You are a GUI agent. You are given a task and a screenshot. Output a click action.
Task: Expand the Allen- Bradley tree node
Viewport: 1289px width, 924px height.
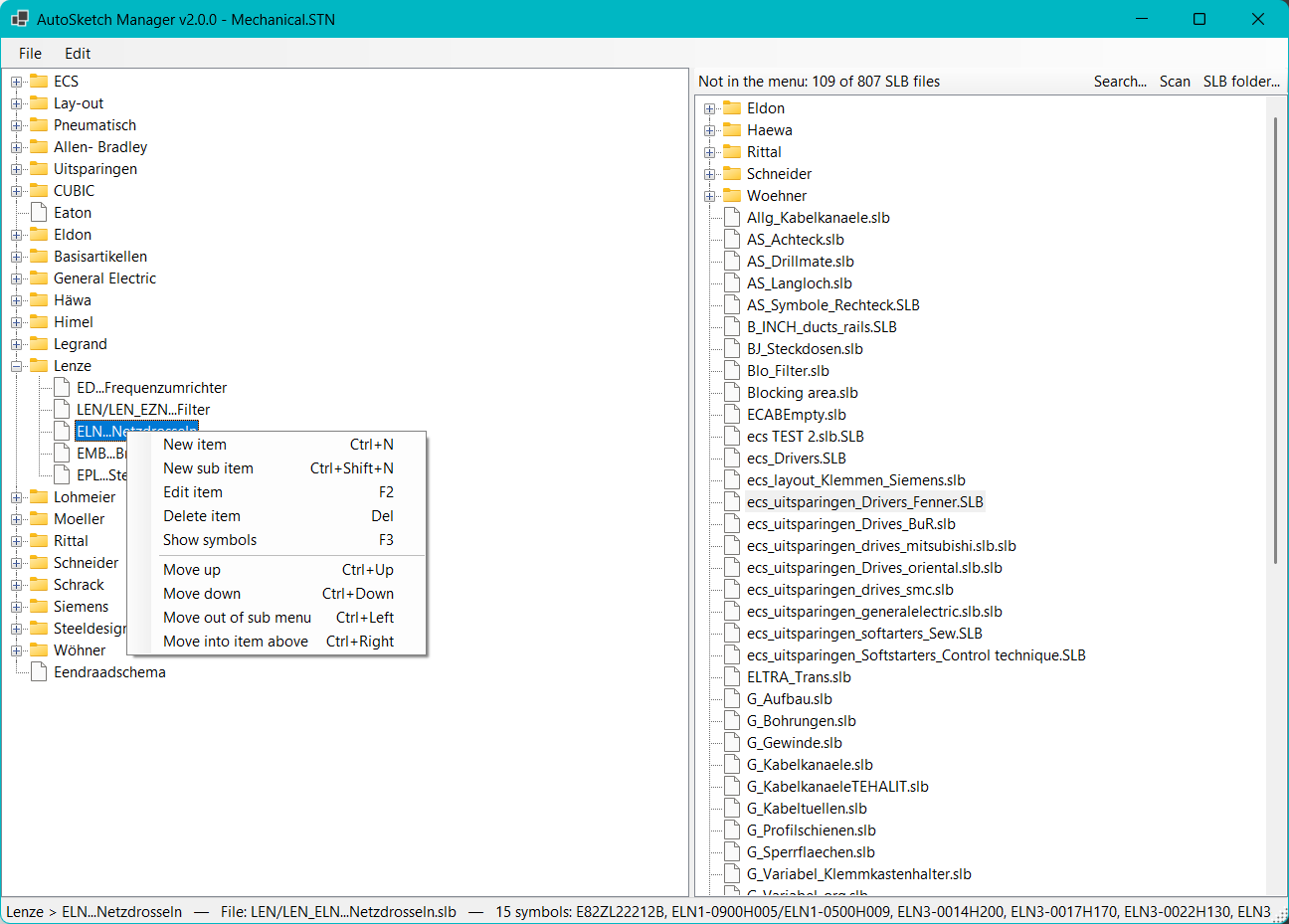[16, 147]
